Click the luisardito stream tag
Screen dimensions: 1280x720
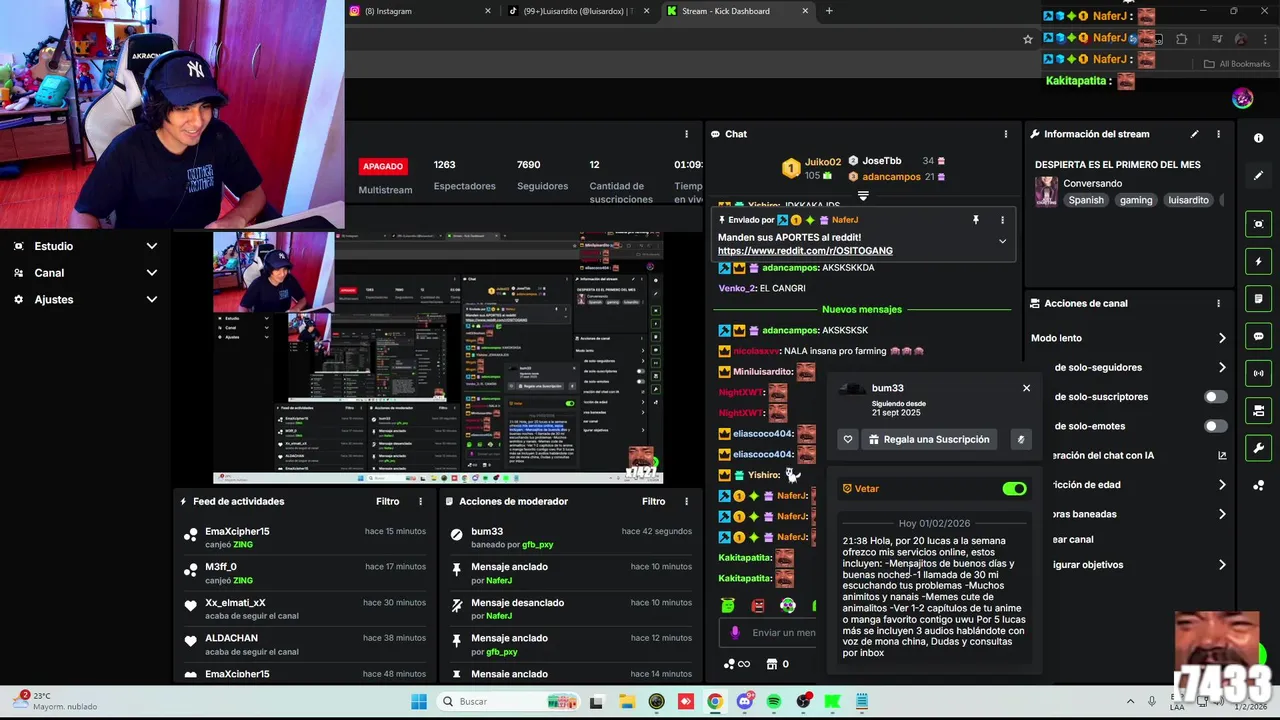click(1188, 200)
